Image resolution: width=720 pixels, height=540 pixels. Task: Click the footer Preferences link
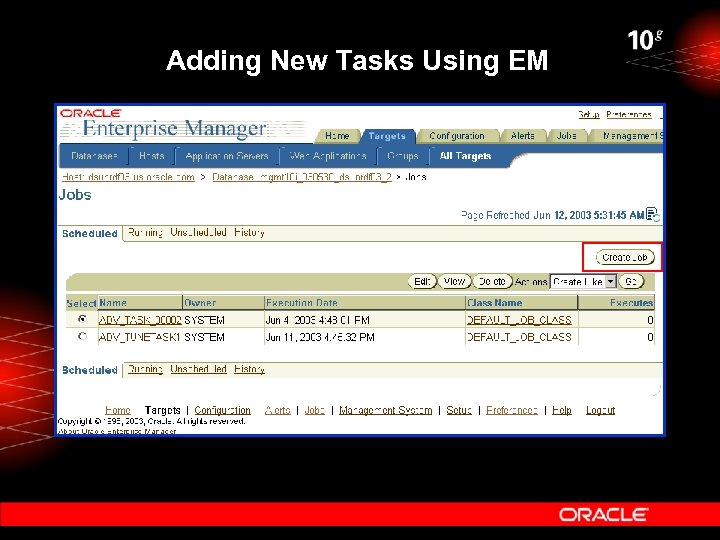click(512, 410)
